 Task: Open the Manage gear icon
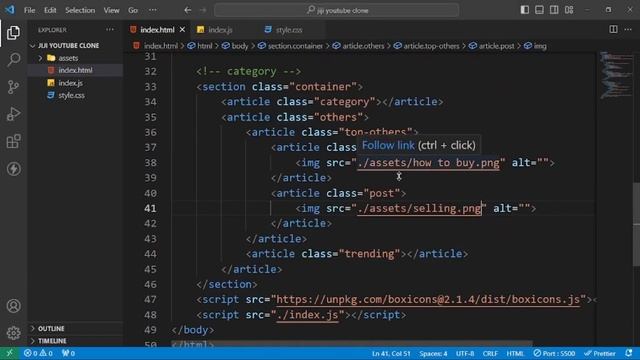pyautogui.click(x=13, y=333)
